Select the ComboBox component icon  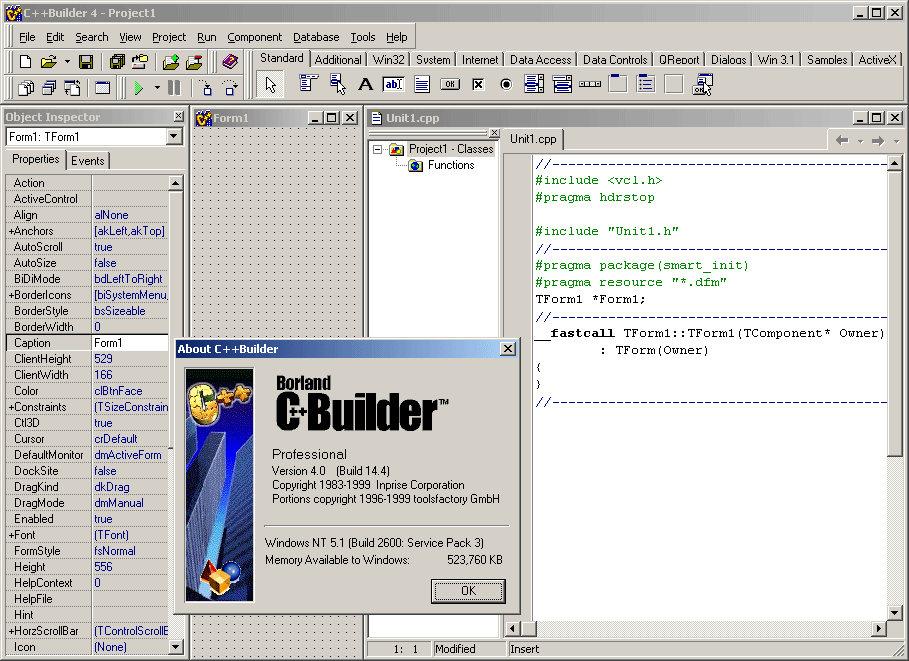[x=562, y=84]
